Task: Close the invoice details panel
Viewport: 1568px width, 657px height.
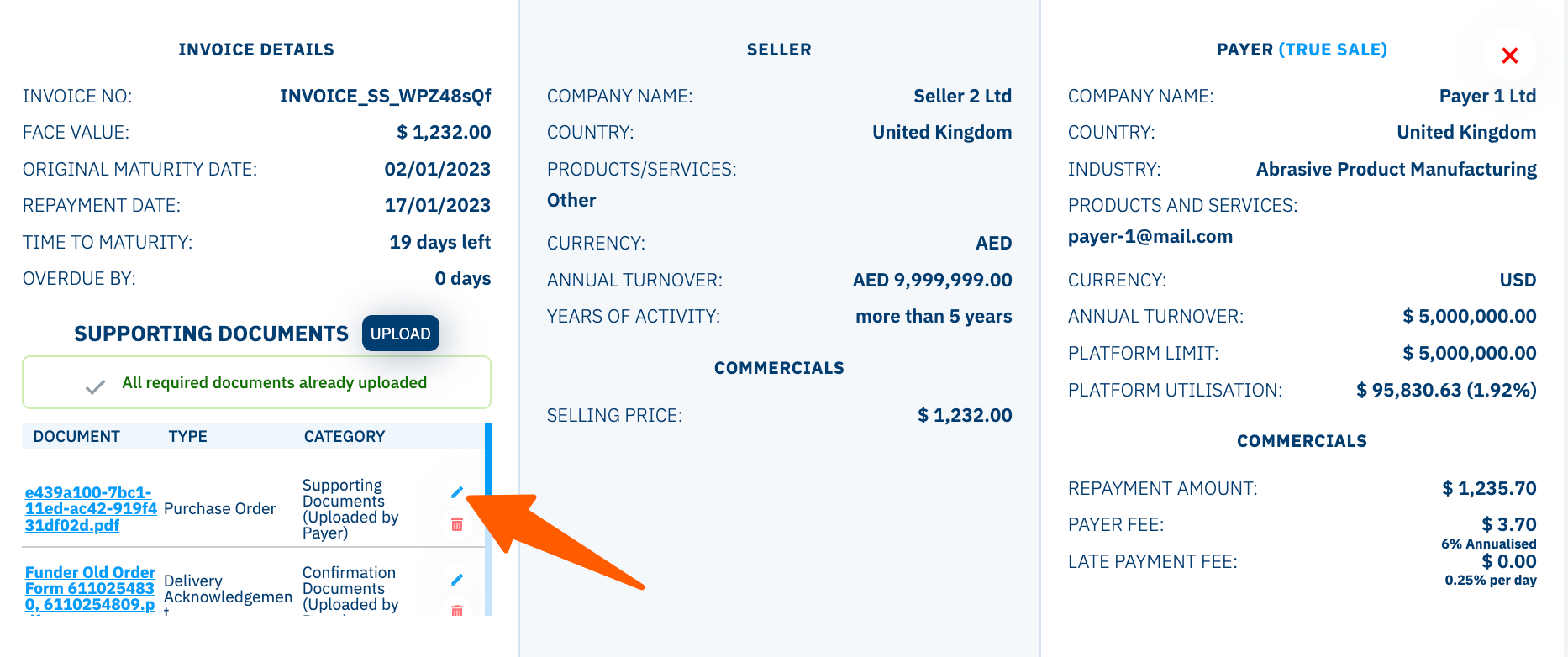Action: click(1510, 55)
